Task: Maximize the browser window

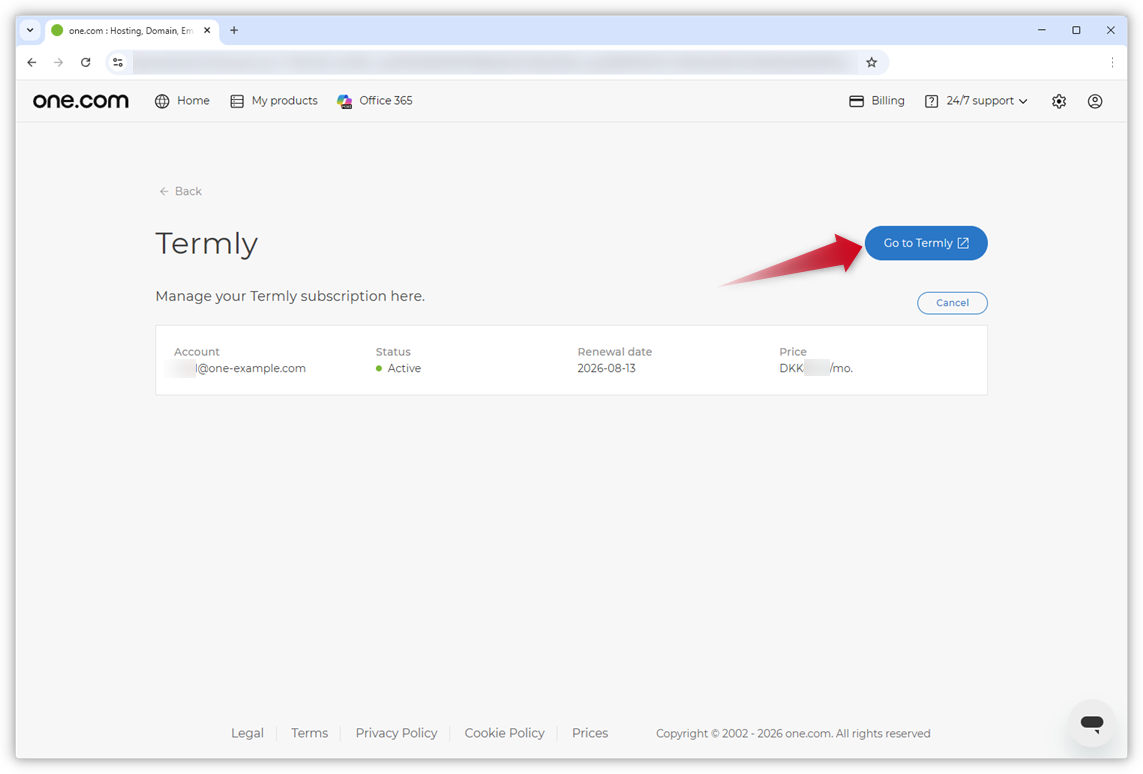Action: pos(1076,30)
